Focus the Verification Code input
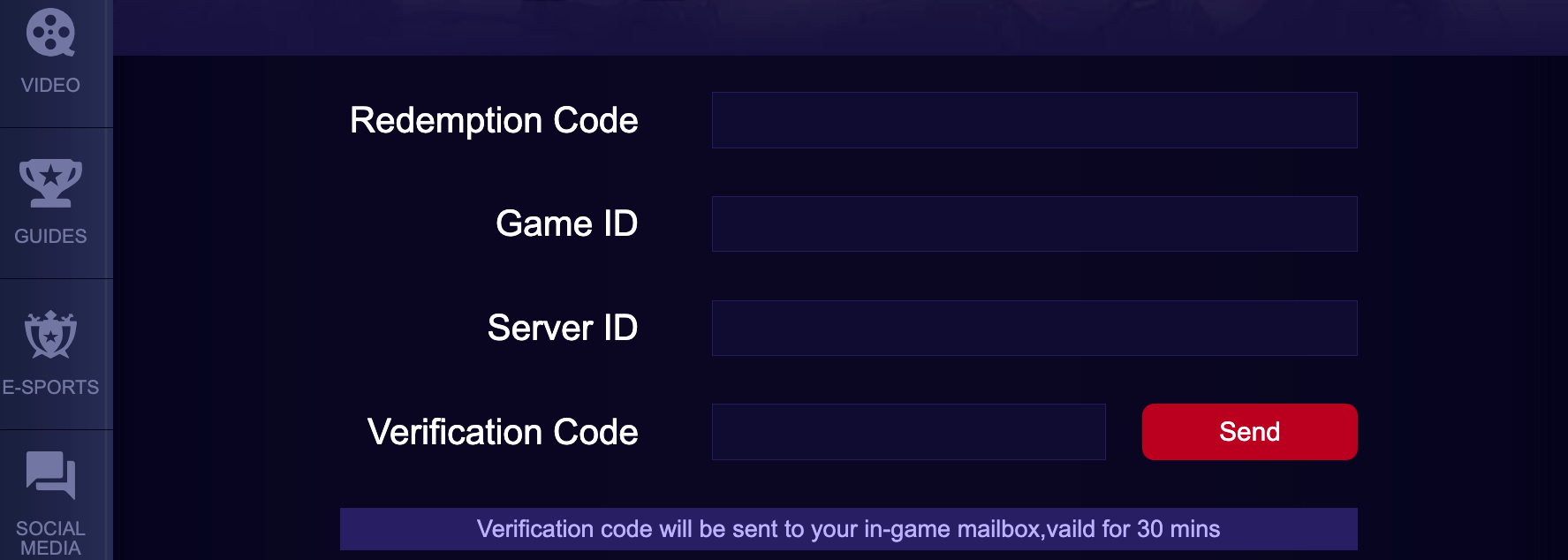 coord(908,432)
